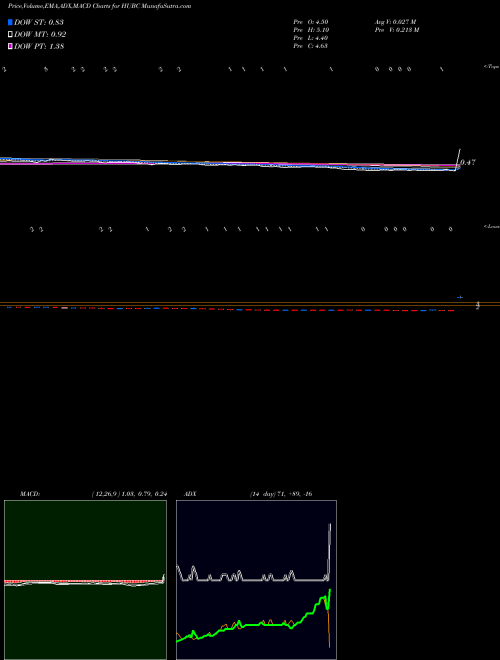Click the 0.47 price label on chart

pos(468,162)
